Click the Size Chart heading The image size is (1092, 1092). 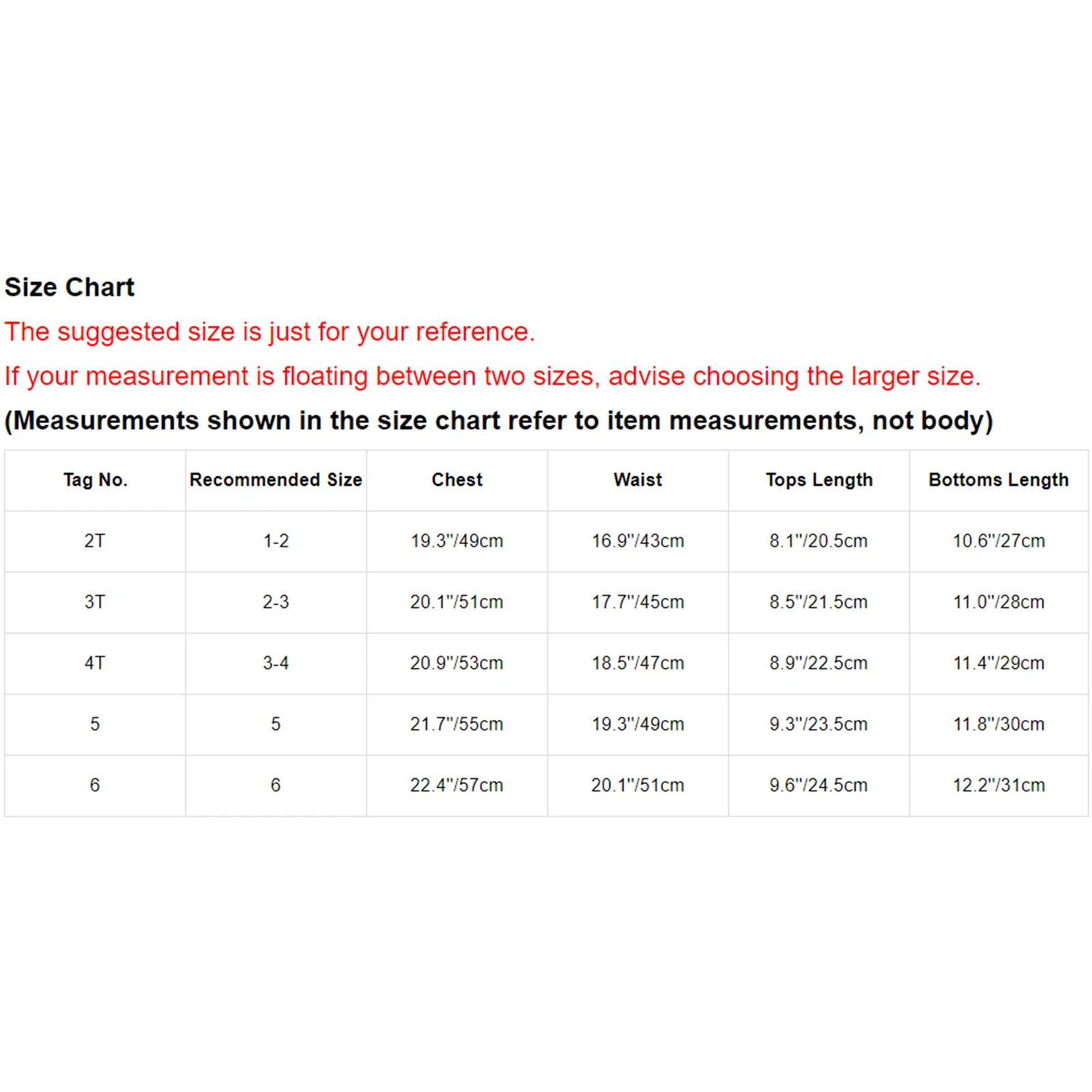point(70,287)
